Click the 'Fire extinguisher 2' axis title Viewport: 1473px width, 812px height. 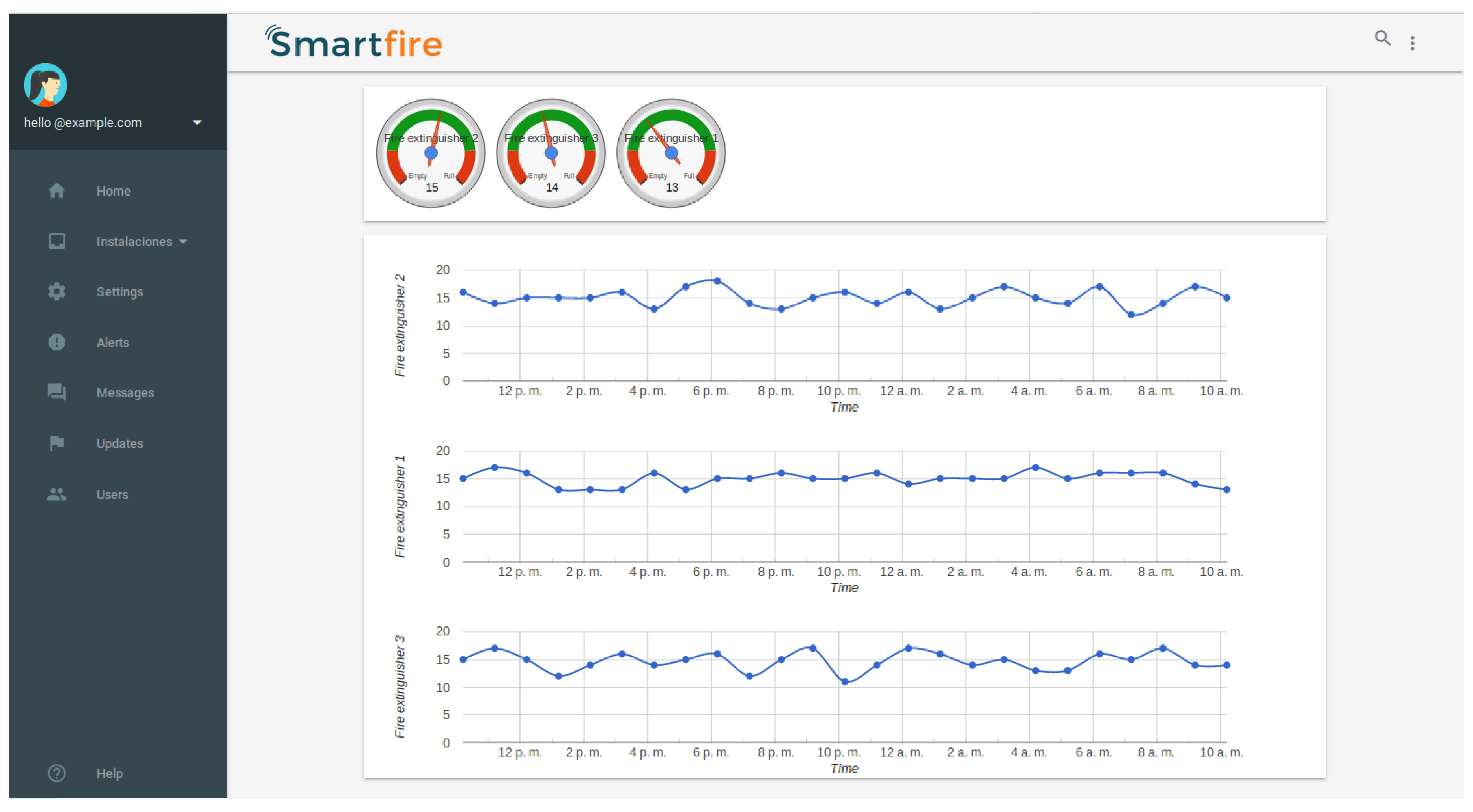click(400, 326)
